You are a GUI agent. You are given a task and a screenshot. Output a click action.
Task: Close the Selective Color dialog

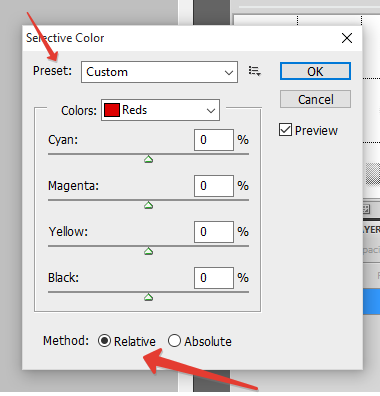point(347,38)
